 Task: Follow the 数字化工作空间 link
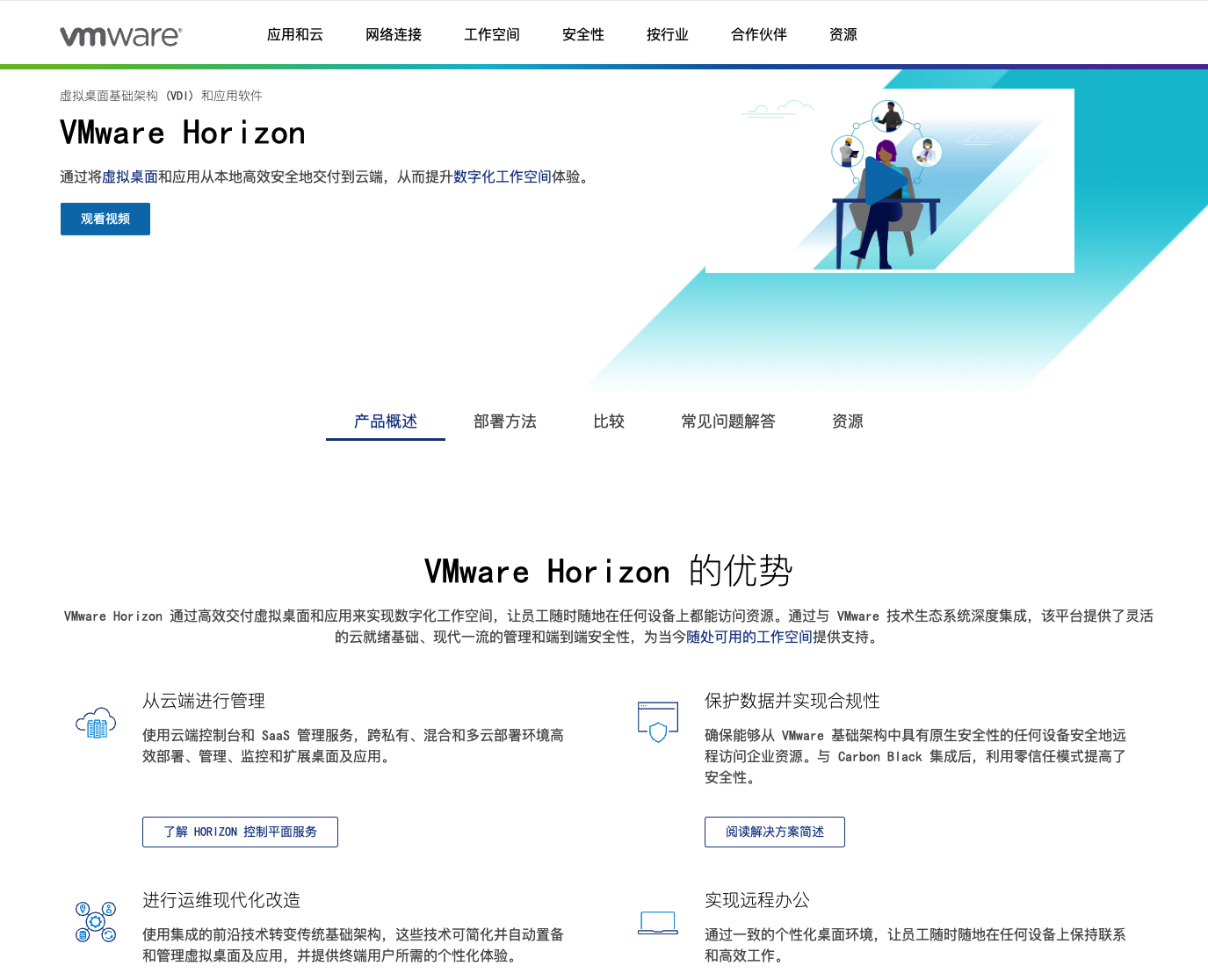point(503,177)
